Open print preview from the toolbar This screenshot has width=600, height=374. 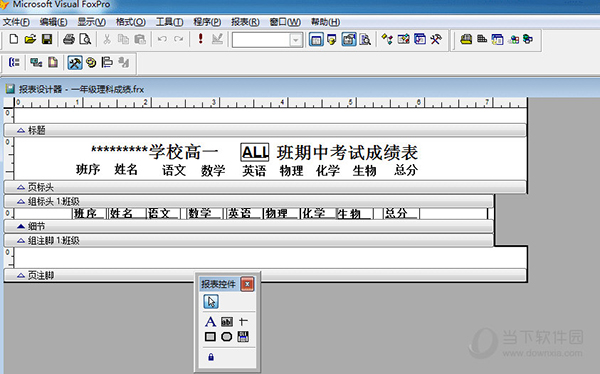(85, 39)
